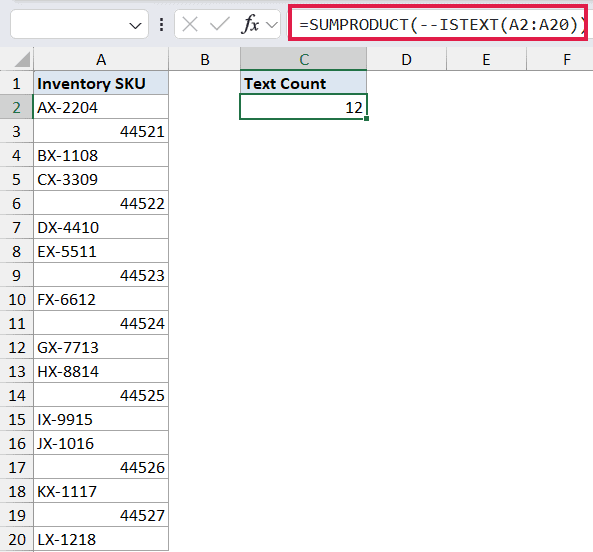Click the Select All corner triangle
The width and height of the screenshot is (593, 552).
(22, 60)
